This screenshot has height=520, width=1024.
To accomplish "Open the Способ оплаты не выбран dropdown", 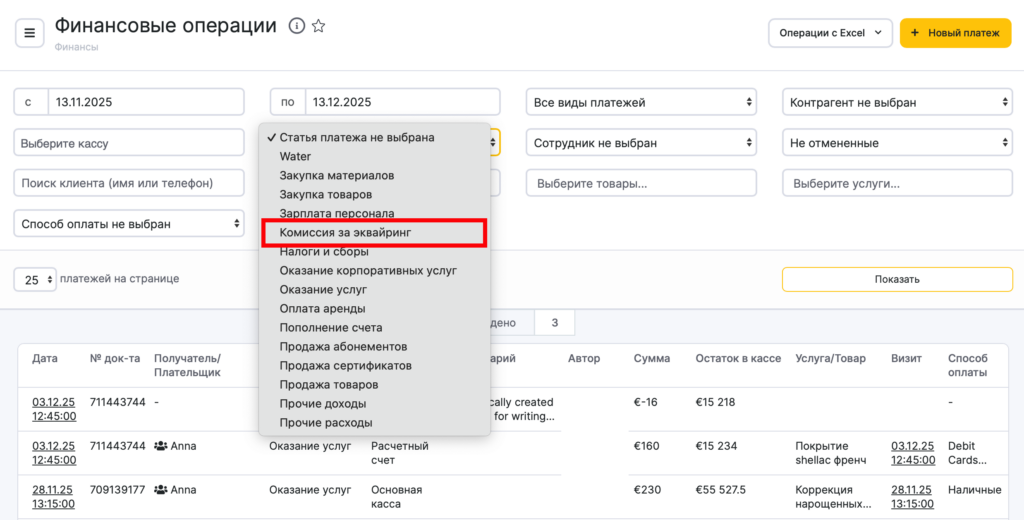I will [x=129, y=224].
